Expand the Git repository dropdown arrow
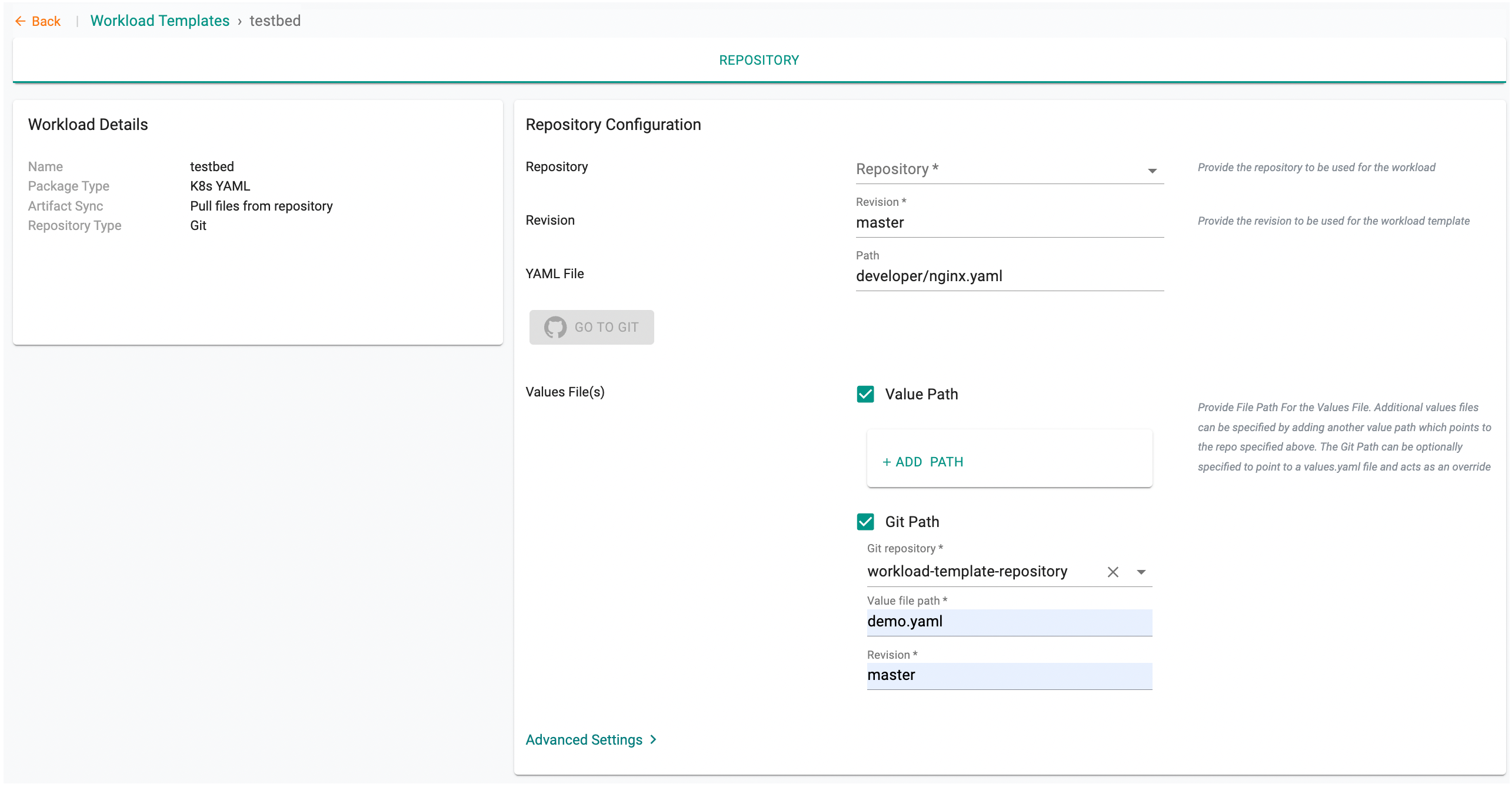The width and height of the screenshot is (1512, 787). 1141,572
